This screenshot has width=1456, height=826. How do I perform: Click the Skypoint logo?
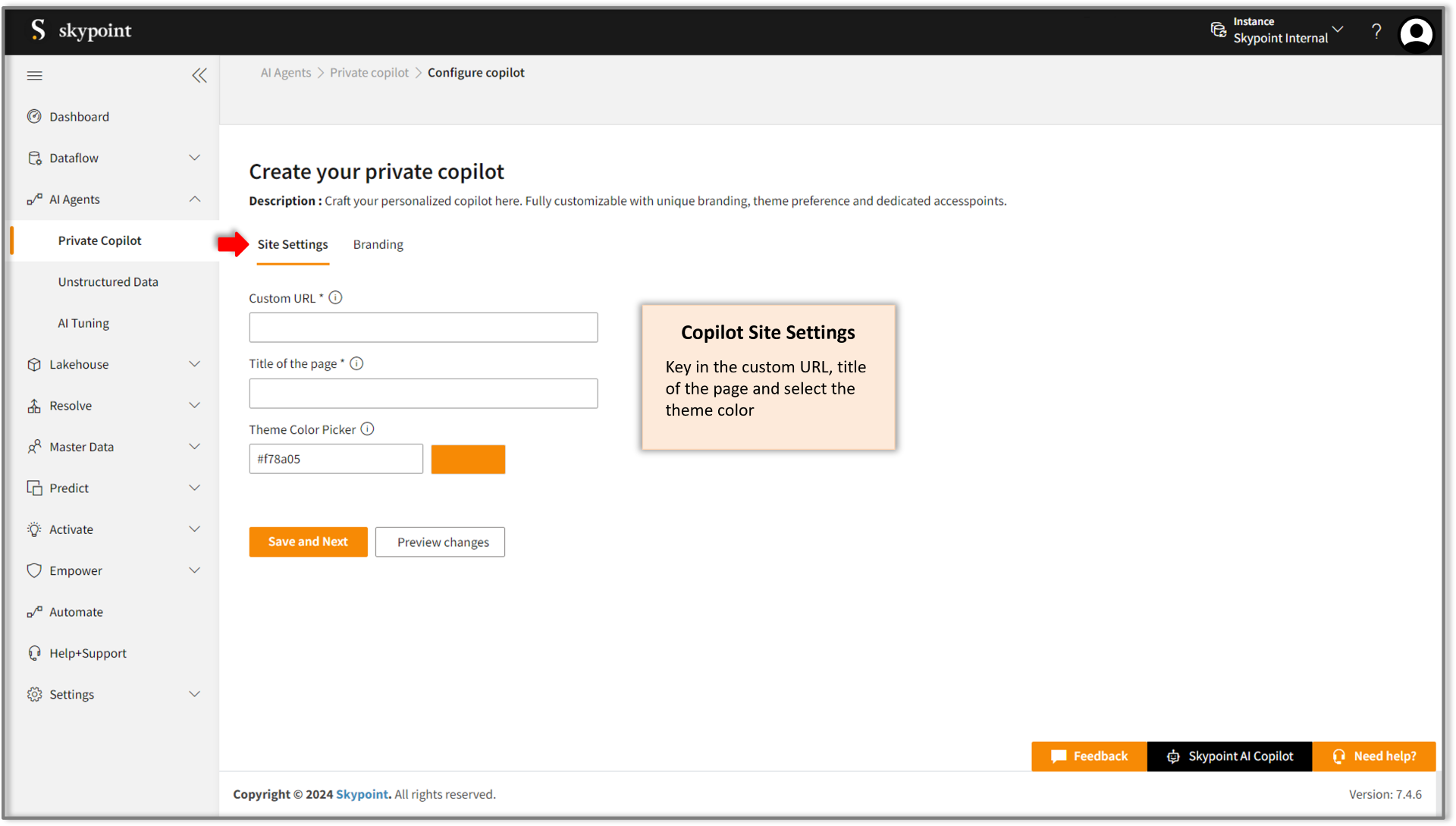coord(81,30)
